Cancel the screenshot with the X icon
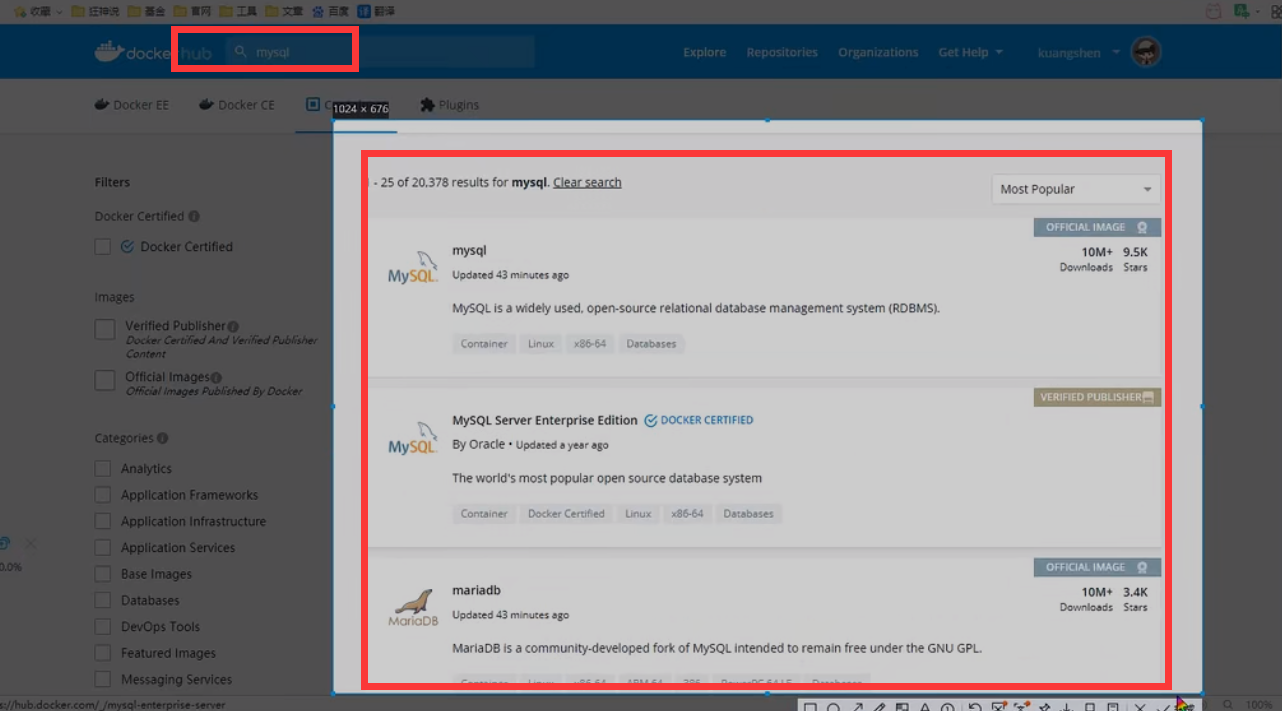Screen dimensions: 1282x711 [x=1140, y=706]
